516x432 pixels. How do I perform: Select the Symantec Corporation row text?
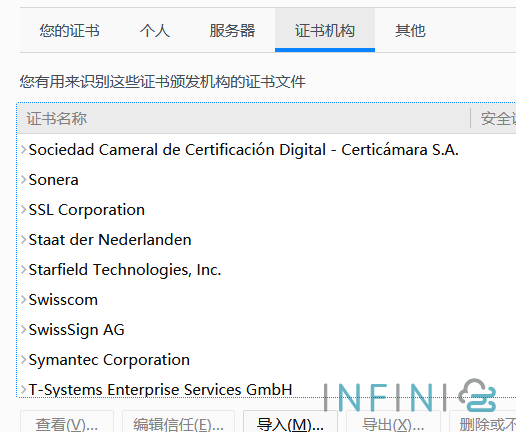[109, 360]
